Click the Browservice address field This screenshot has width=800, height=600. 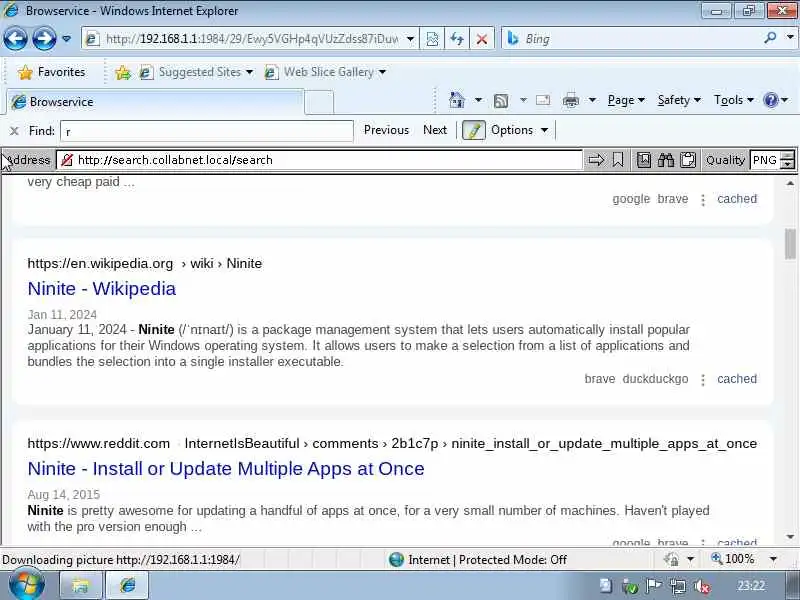319,160
